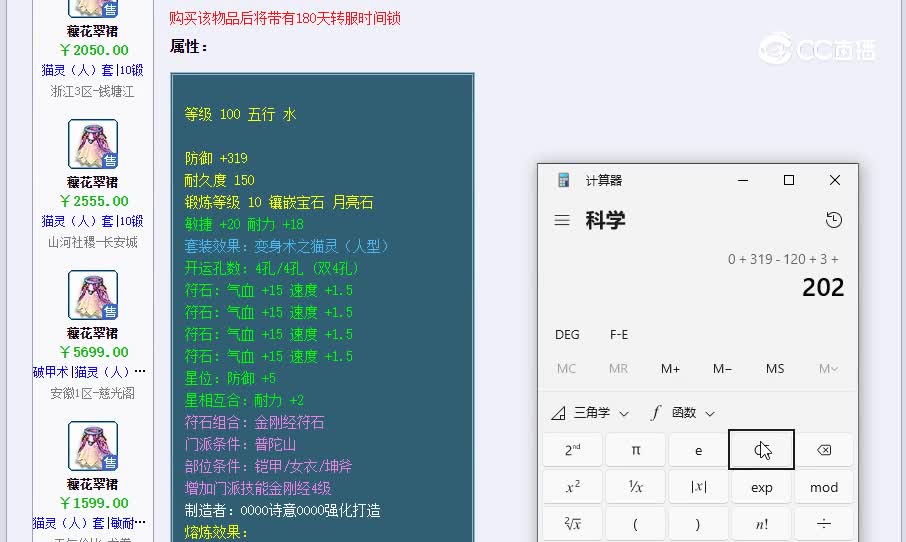The width and height of the screenshot is (906, 542).
Task: Click the expression 0 + 319 - 120 + 3 +
Action: pos(783,259)
